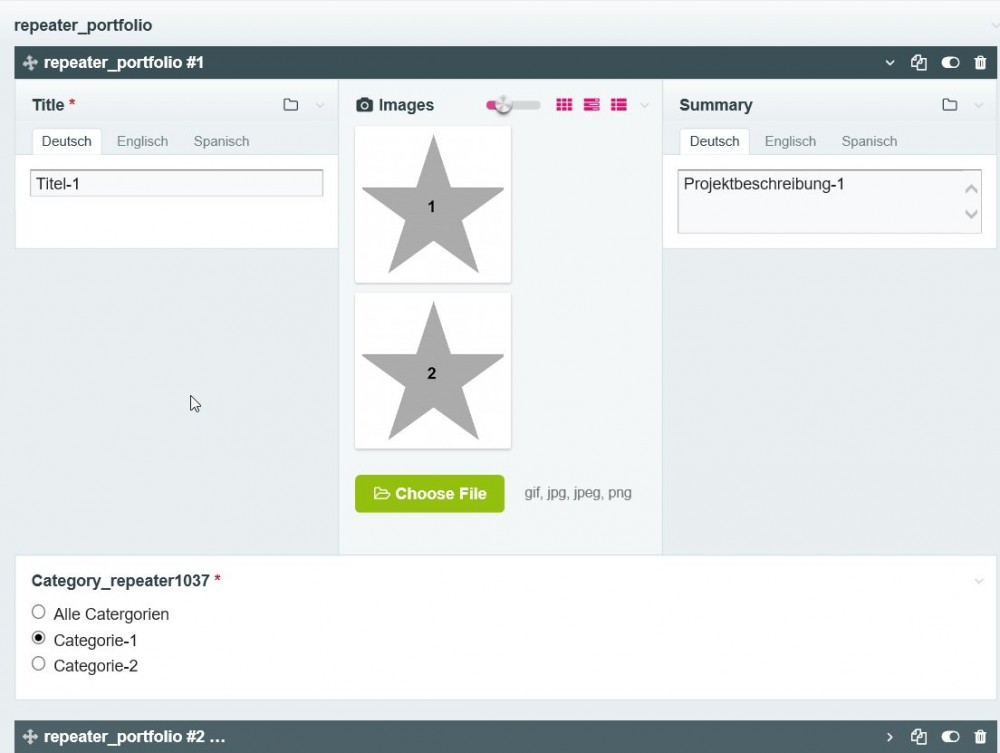Viewport: 1000px width, 753px height.
Task: Clone repeater_portfolio #1 item
Action: (919, 63)
